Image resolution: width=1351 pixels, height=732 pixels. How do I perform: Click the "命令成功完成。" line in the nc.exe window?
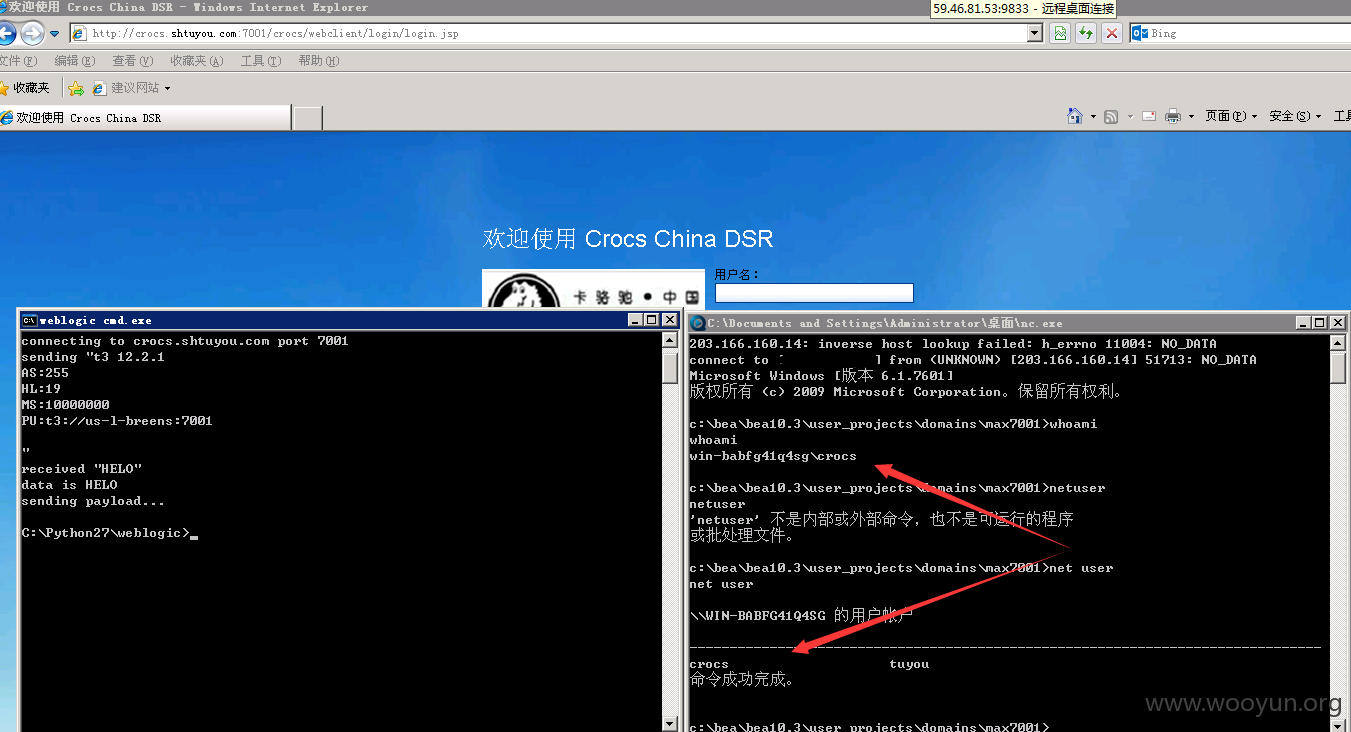[x=742, y=680]
